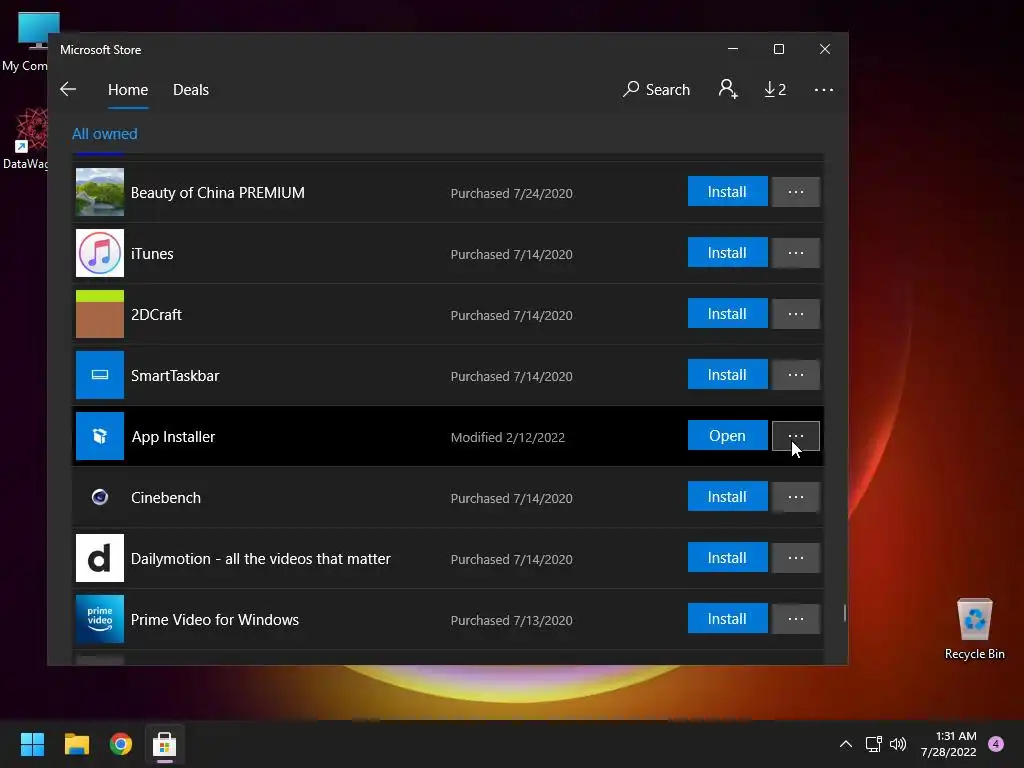Screen dimensions: 1024x768
Task: Open more options for Beauty of China PREMIUM
Action: (795, 192)
